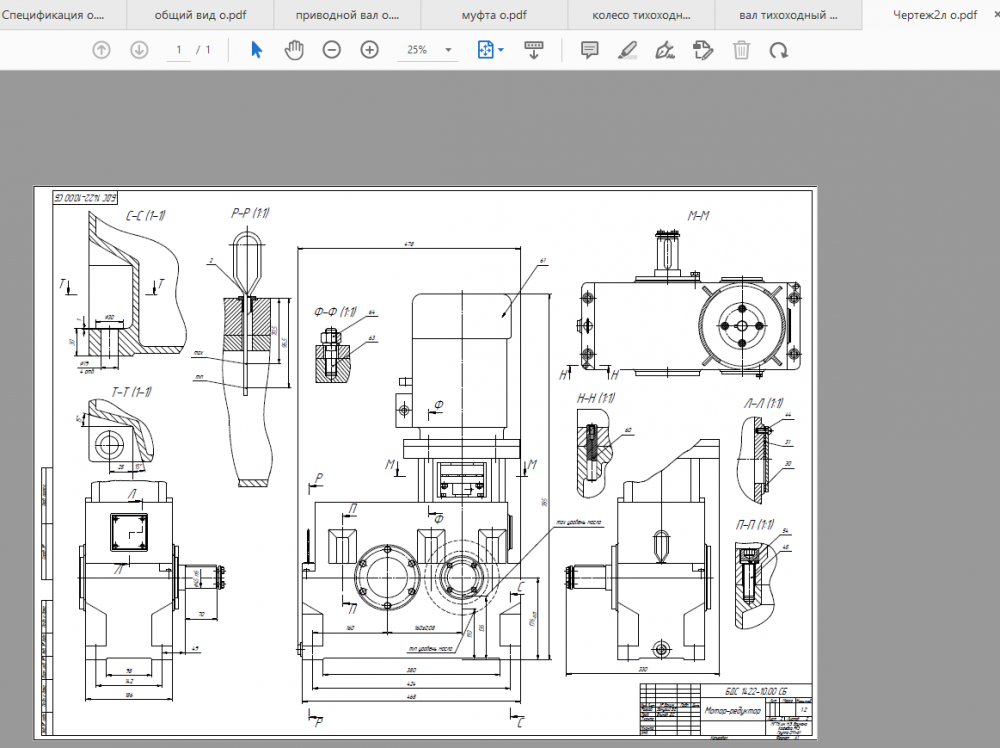Click the current page number field

[x=179, y=50]
